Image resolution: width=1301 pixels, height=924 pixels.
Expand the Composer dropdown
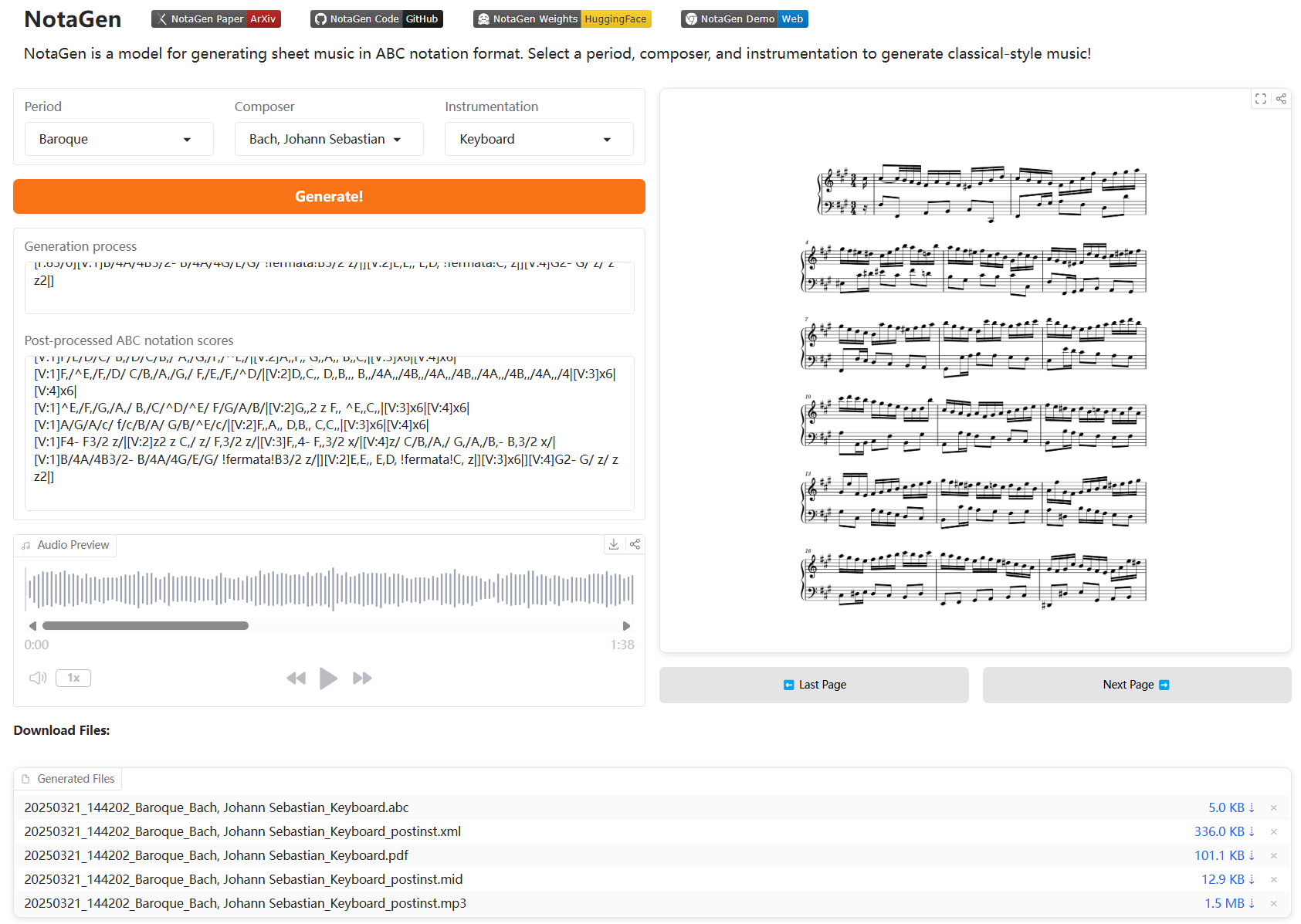[329, 139]
